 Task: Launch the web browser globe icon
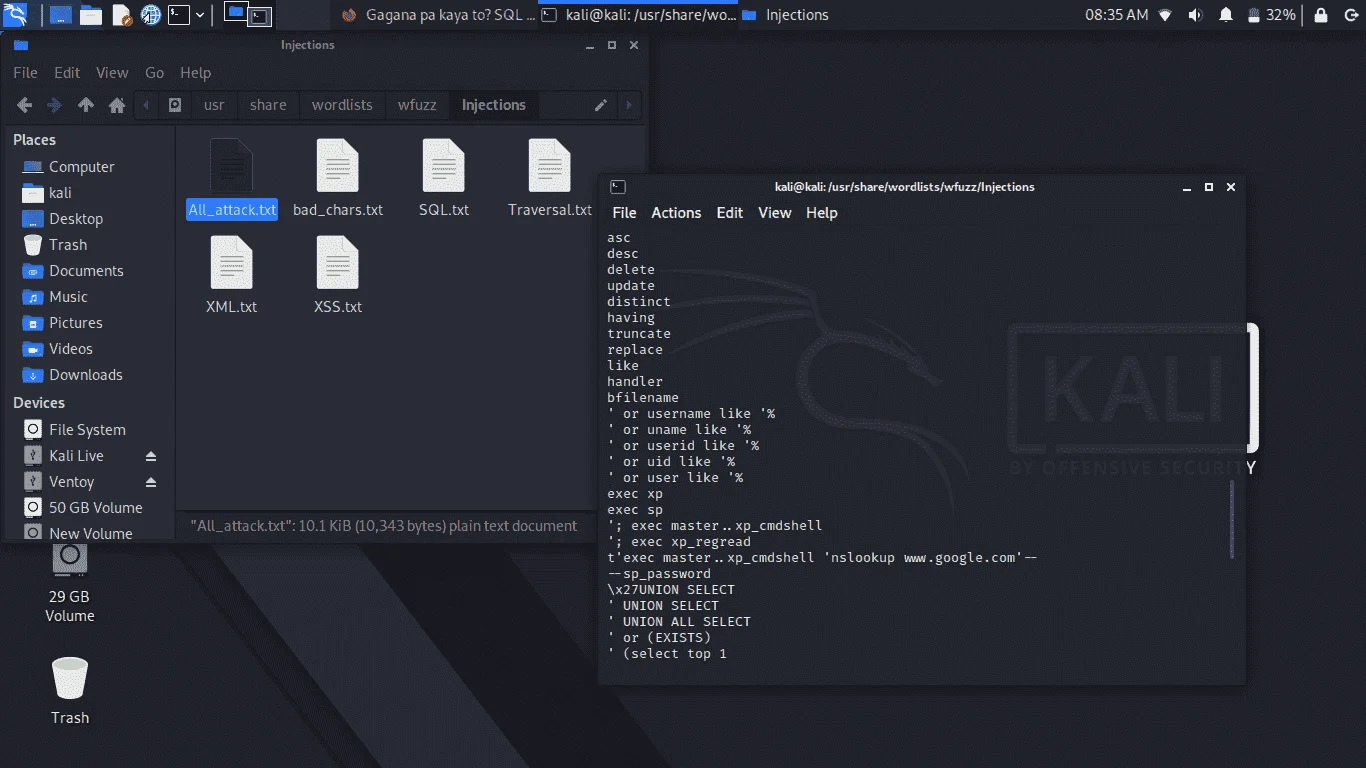click(151, 15)
